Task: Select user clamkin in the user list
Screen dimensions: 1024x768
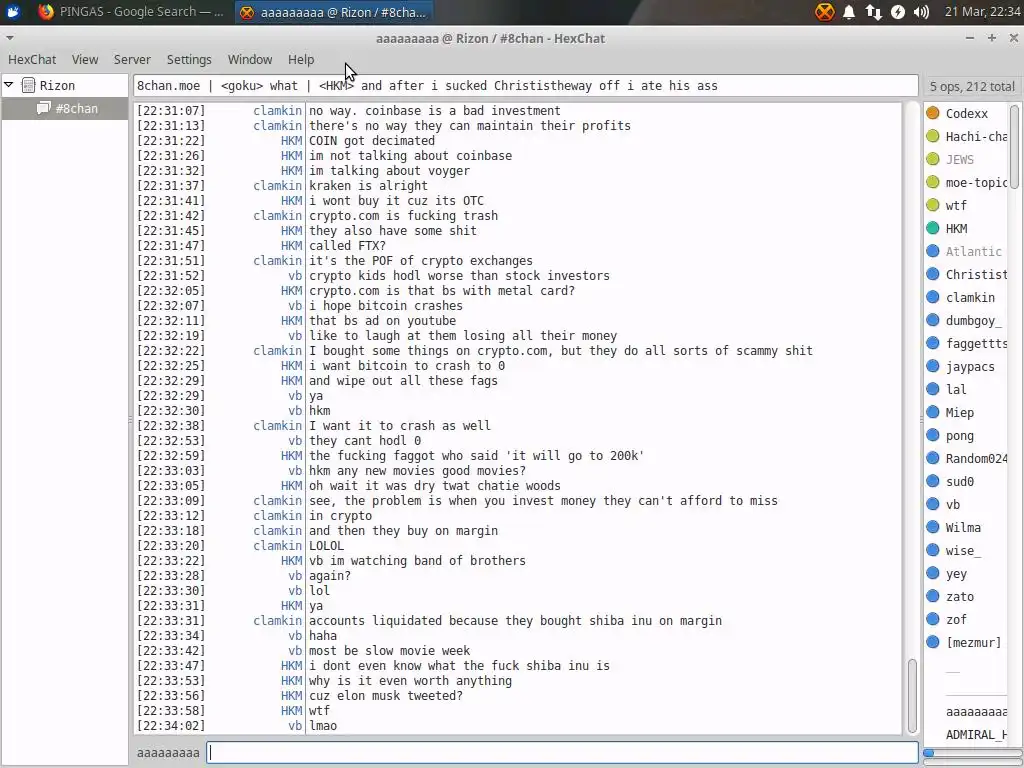Action: (x=970, y=298)
